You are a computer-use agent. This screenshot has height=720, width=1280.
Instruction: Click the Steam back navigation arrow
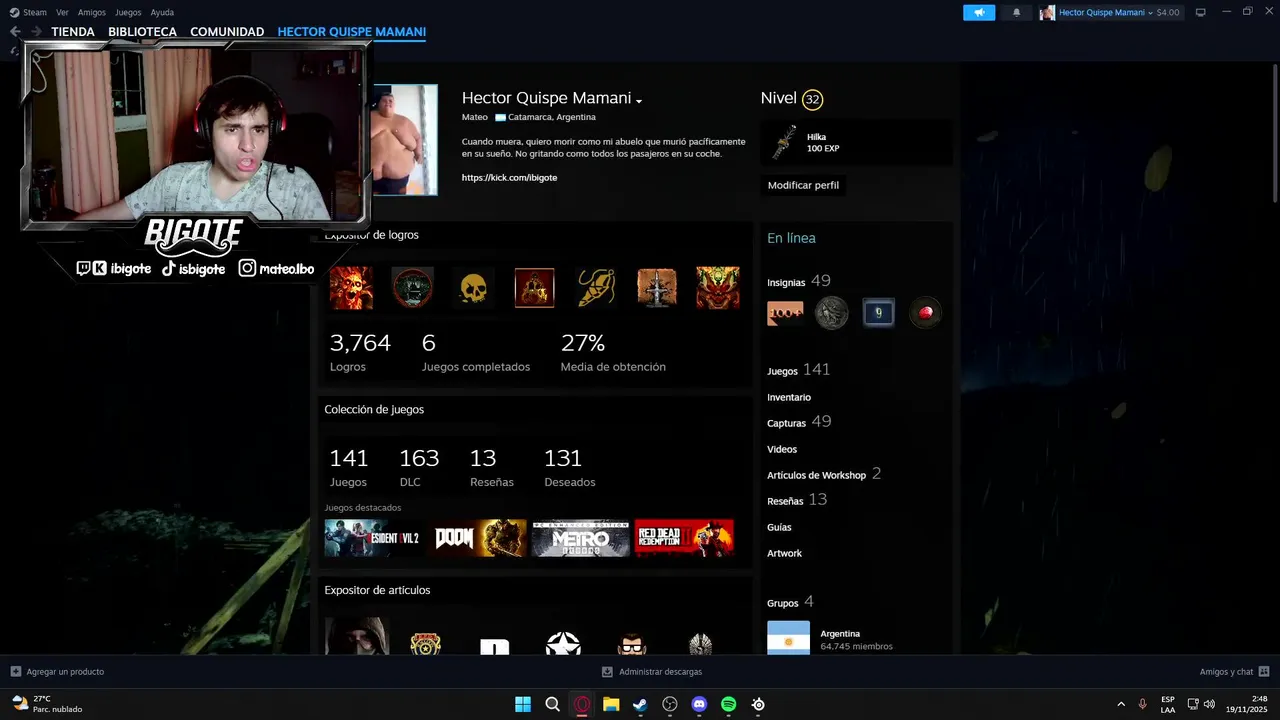click(15, 32)
